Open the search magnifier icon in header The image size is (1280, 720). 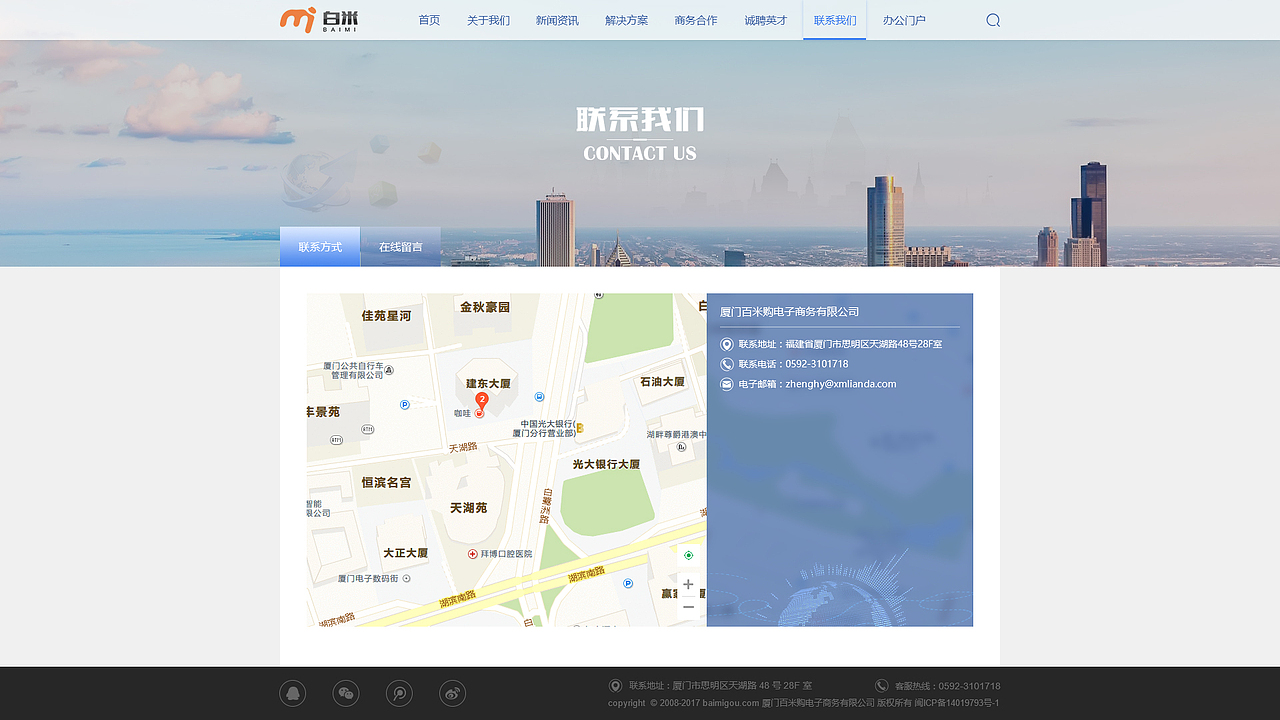993,20
